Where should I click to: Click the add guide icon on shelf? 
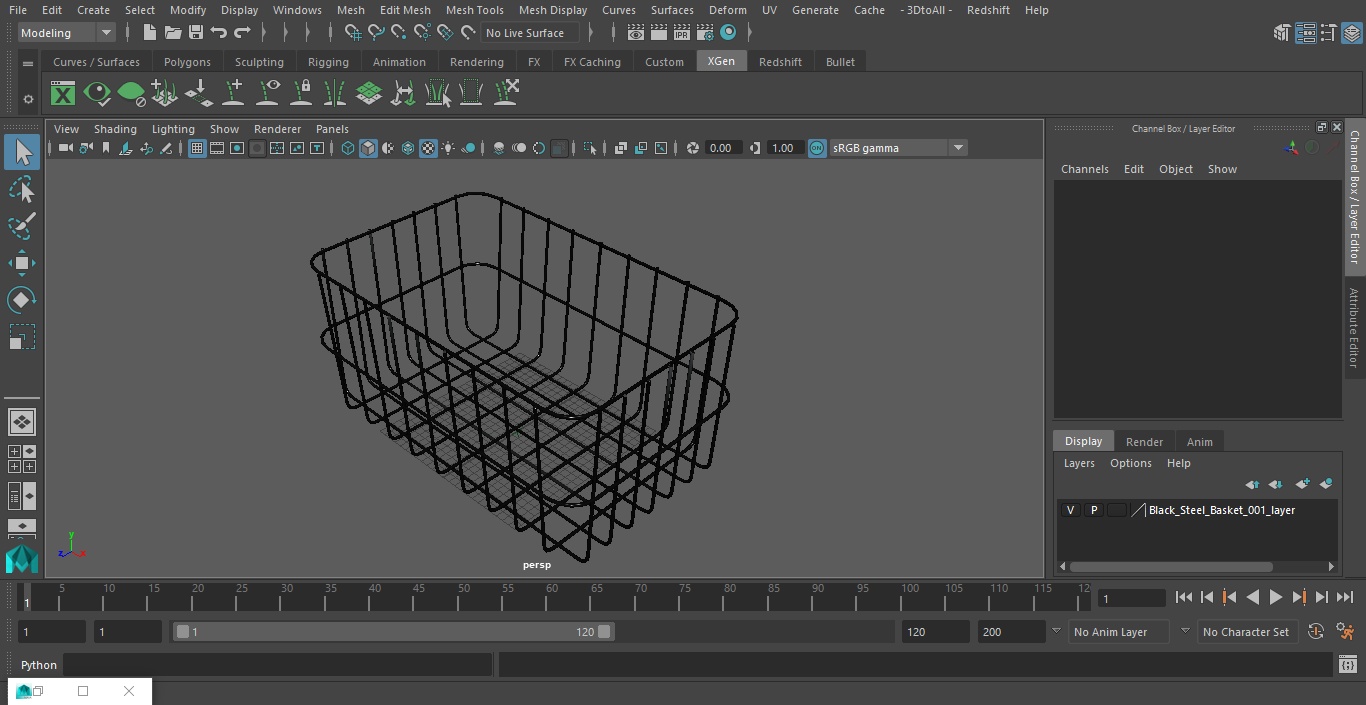[x=234, y=94]
